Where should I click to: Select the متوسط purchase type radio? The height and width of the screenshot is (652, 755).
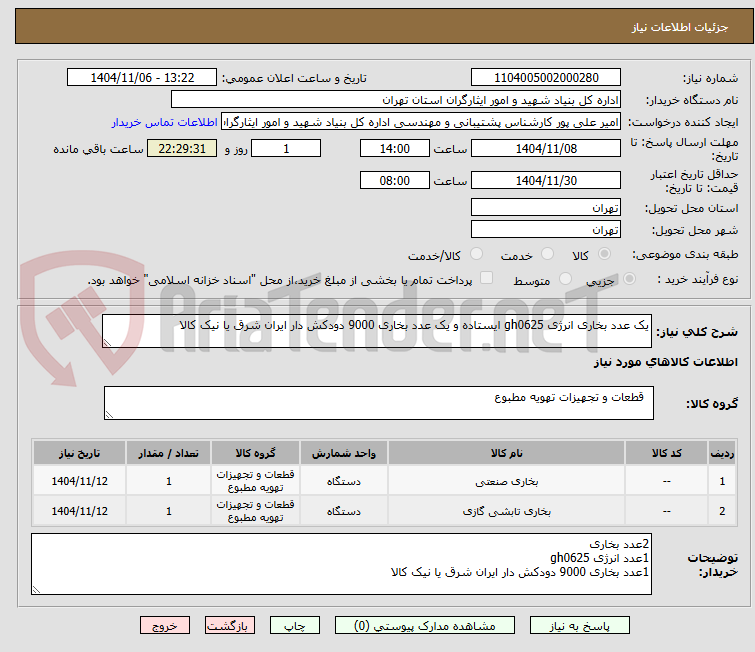(565, 279)
